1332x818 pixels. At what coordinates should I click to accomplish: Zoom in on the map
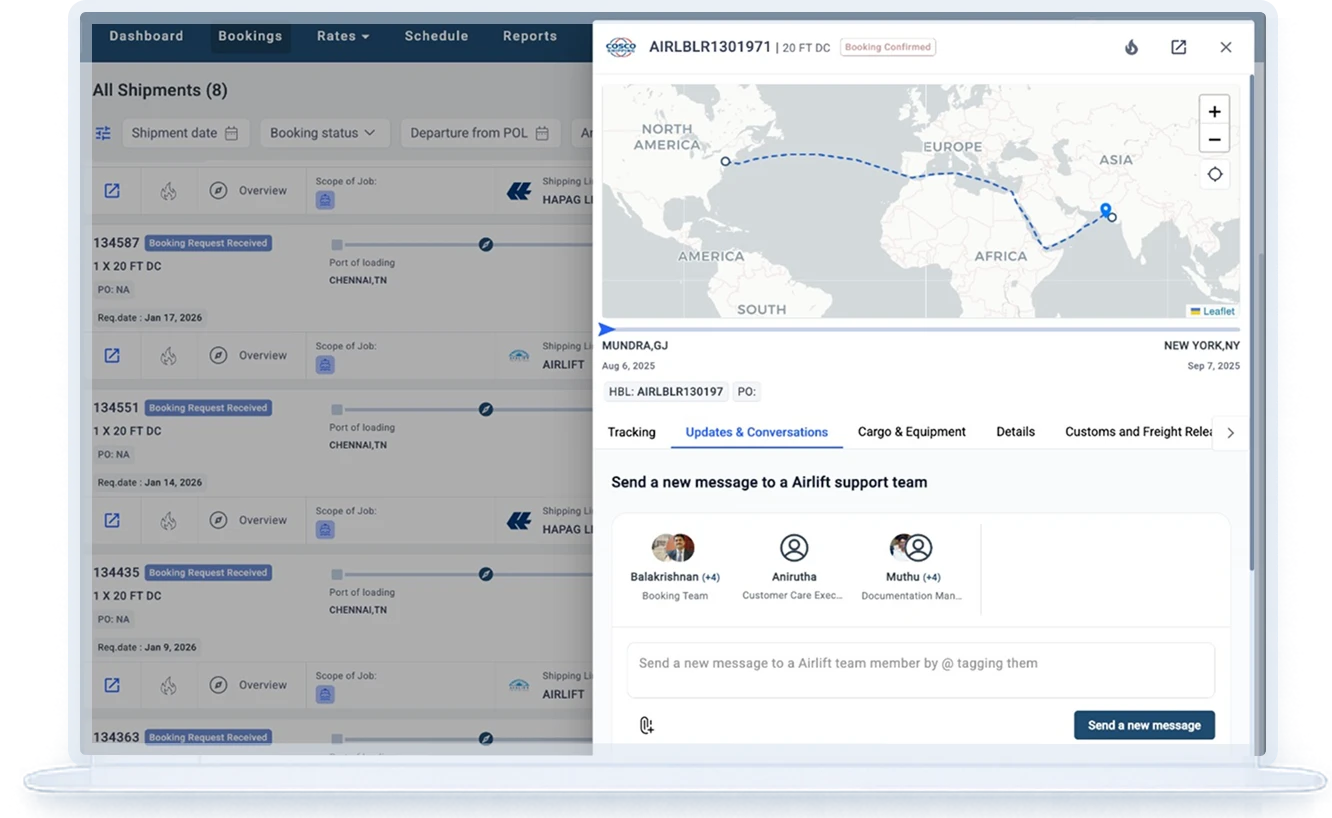1214,112
